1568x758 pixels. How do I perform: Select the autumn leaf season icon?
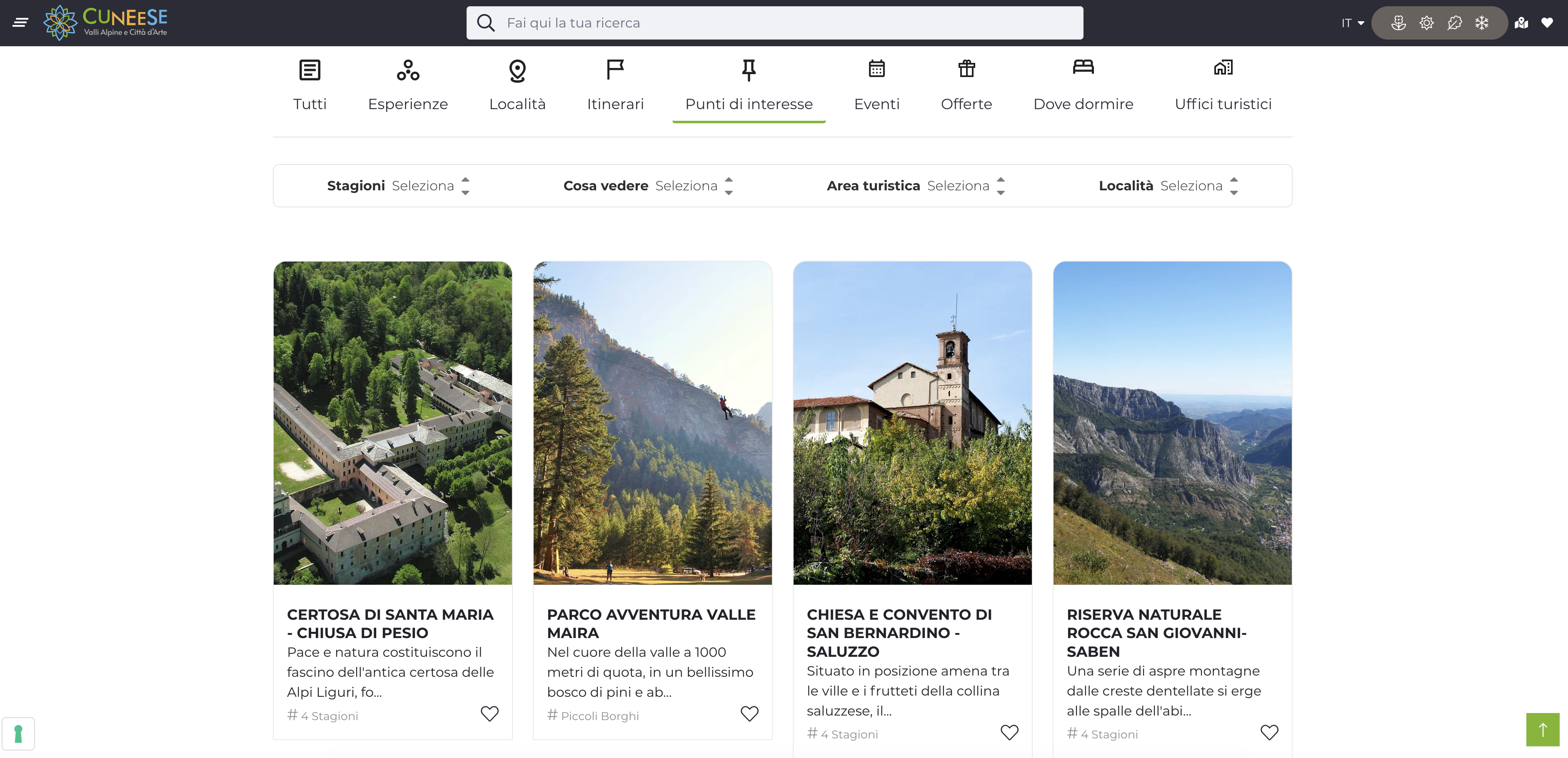coord(1455,23)
